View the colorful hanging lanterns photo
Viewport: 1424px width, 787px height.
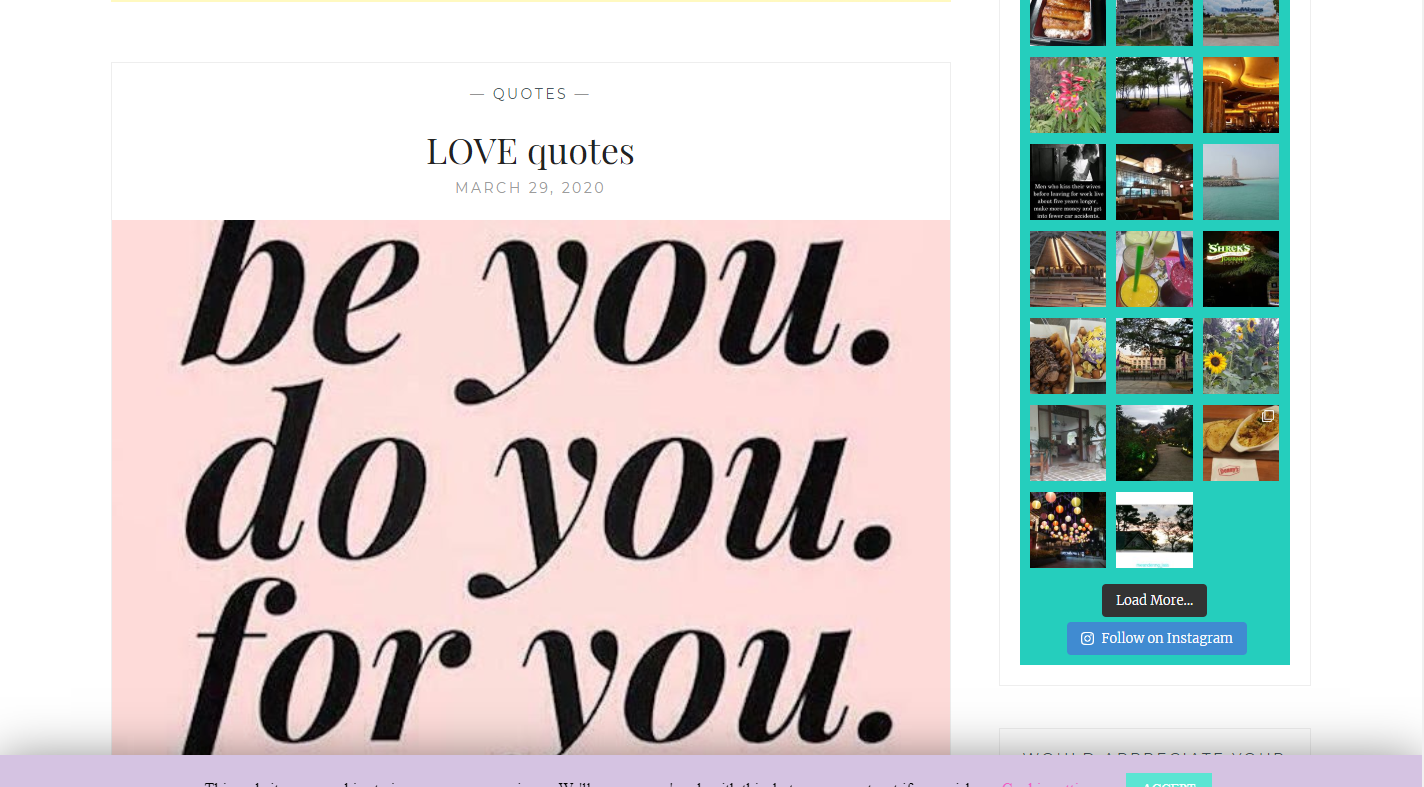coord(1067,530)
